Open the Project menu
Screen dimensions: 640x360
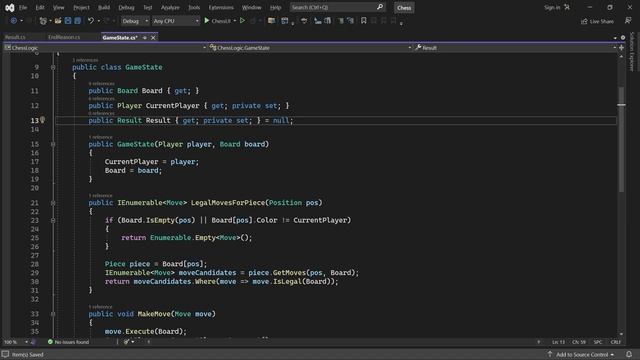pos(81,7)
